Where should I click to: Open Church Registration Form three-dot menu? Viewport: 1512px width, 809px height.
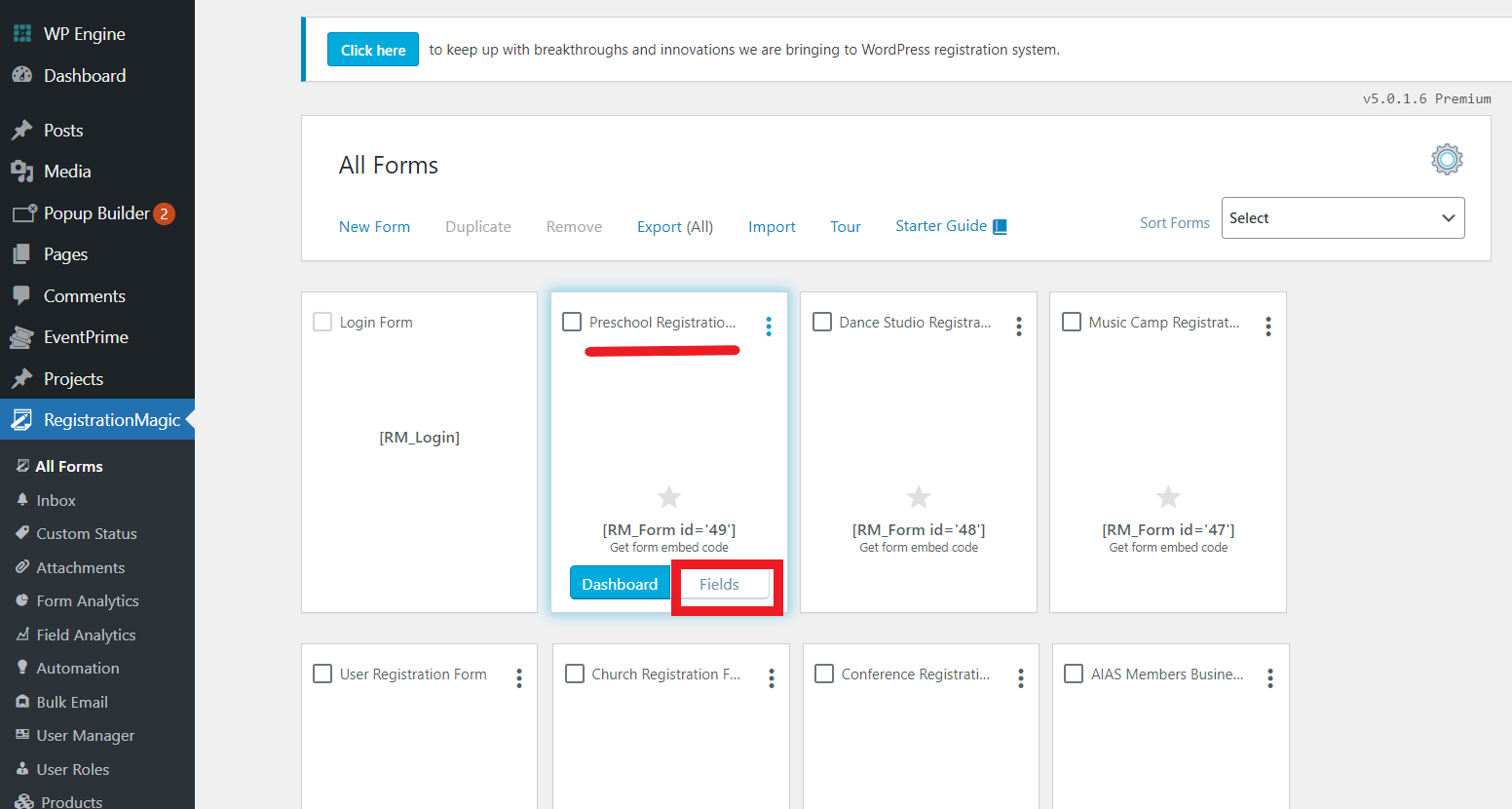point(772,678)
